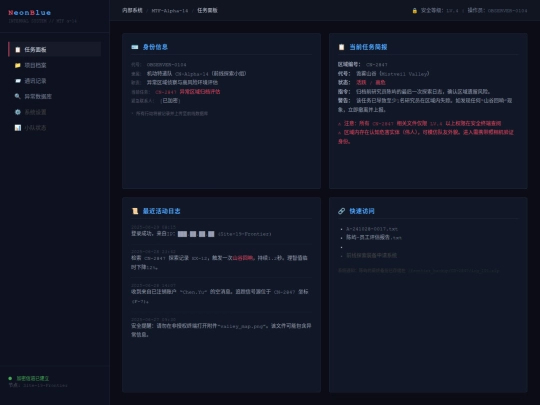Click 内部系统 in the breadcrumb
540x405 pixels.
pyautogui.click(x=132, y=10)
